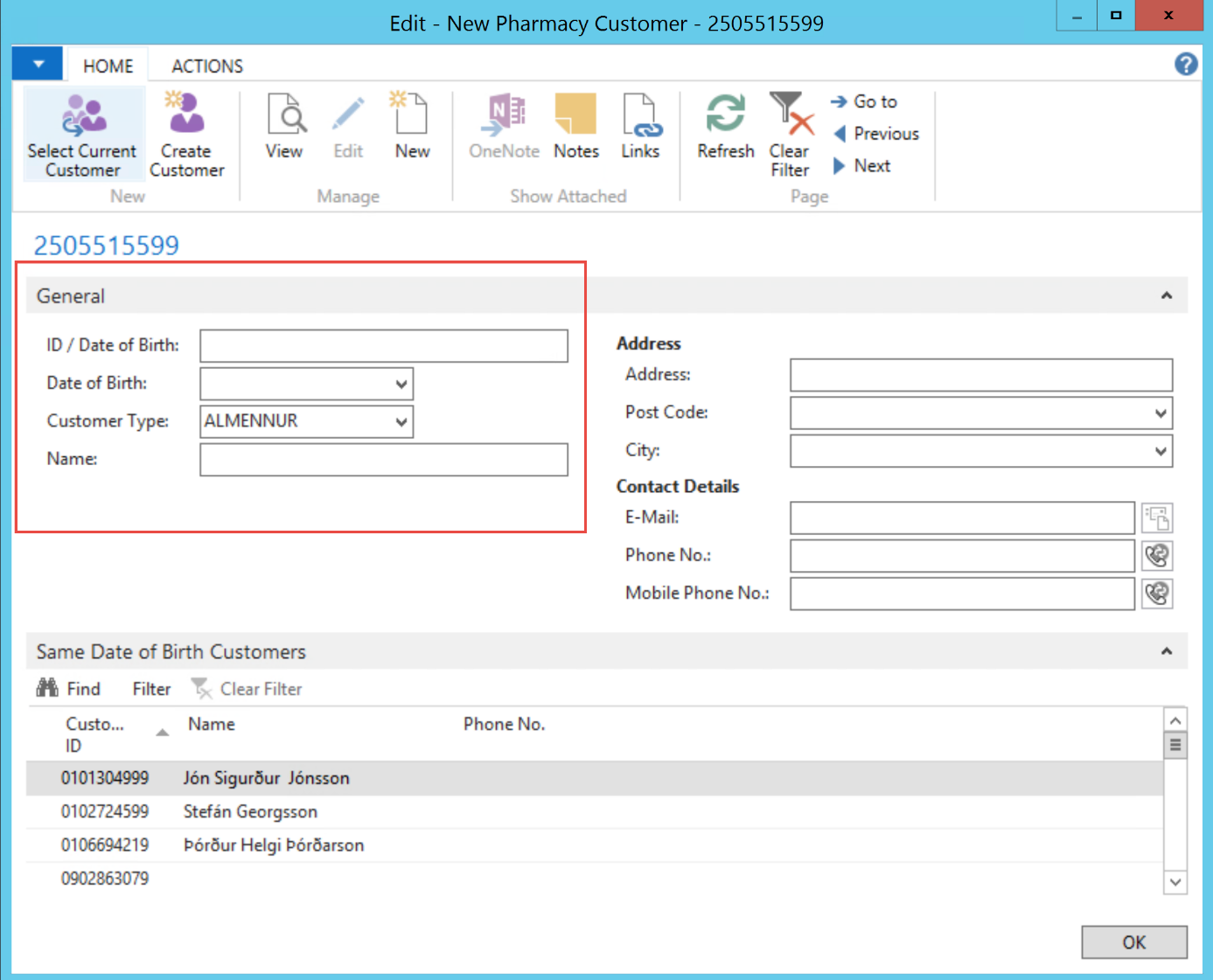Expand the Post Code dropdown

[x=1160, y=414]
